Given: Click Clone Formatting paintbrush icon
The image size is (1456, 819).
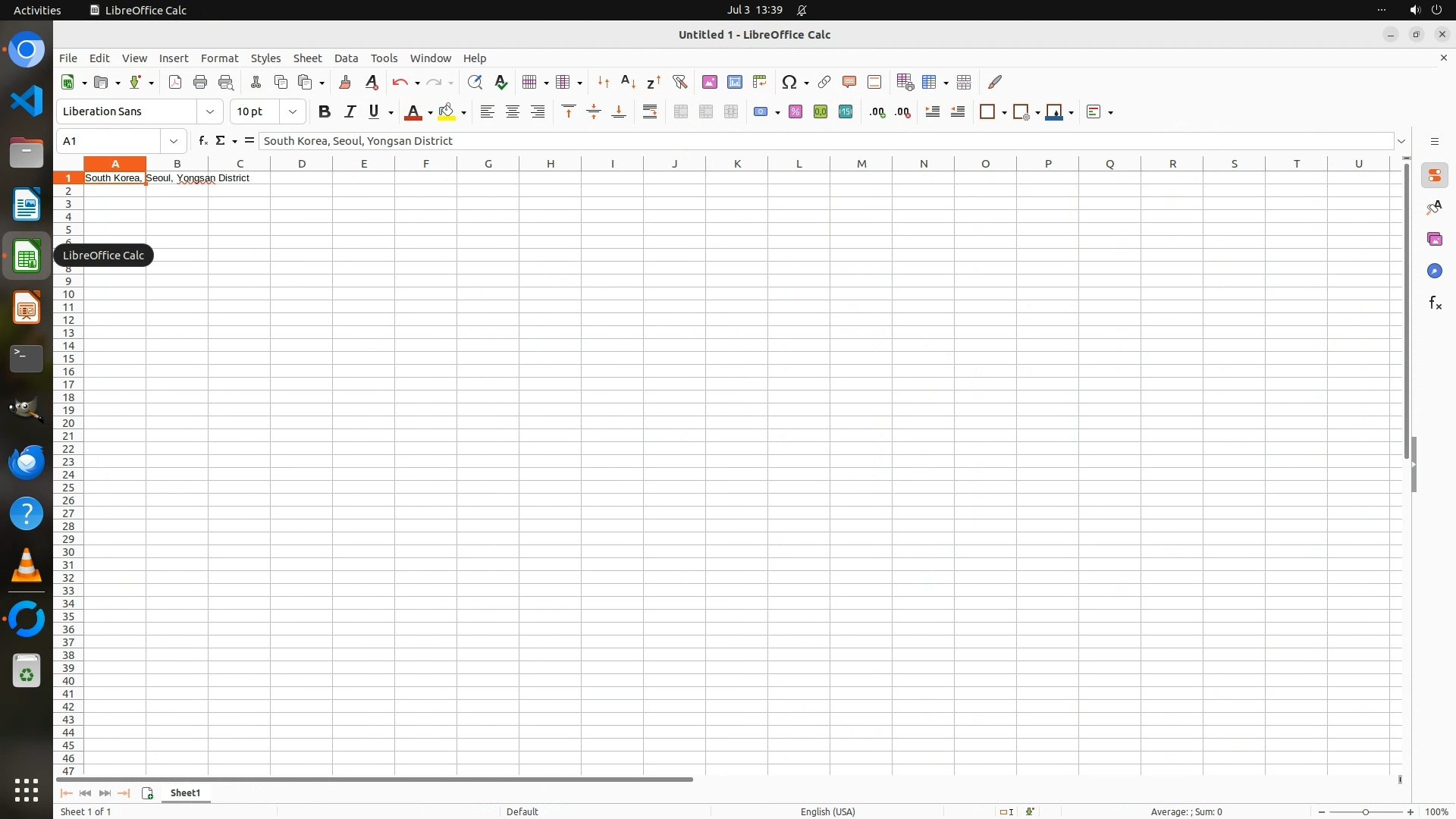Looking at the screenshot, I should tap(345, 82).
